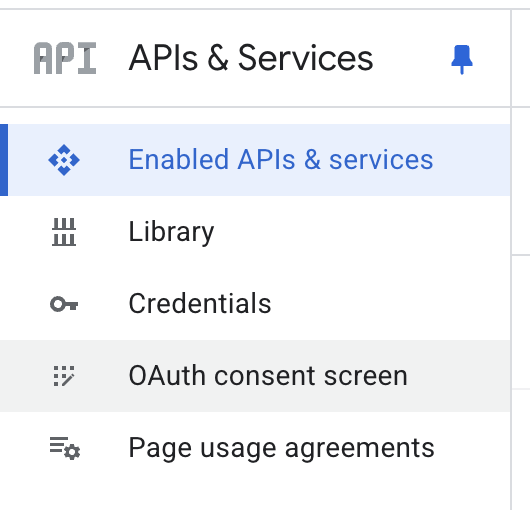Navigate to OAuth consent screen

(255, 376)
